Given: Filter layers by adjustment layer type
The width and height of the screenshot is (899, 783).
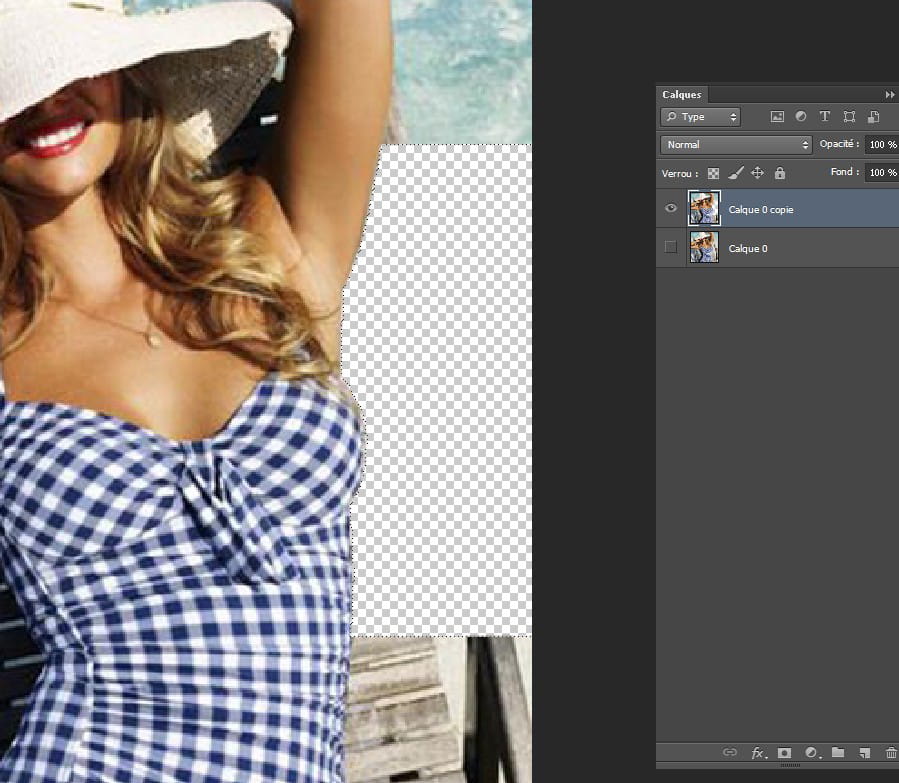Looking at the screenshot, I should click(x=800, y=117).
